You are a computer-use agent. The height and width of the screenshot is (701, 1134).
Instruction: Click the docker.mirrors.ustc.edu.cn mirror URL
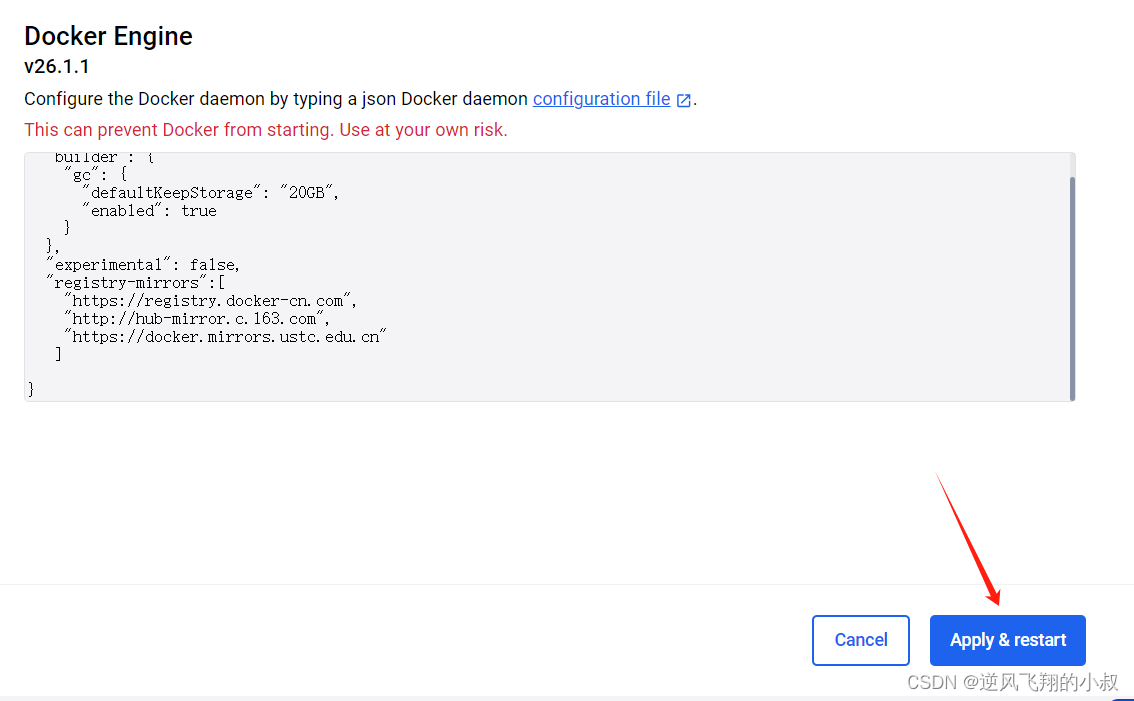(x=225, y=336)
